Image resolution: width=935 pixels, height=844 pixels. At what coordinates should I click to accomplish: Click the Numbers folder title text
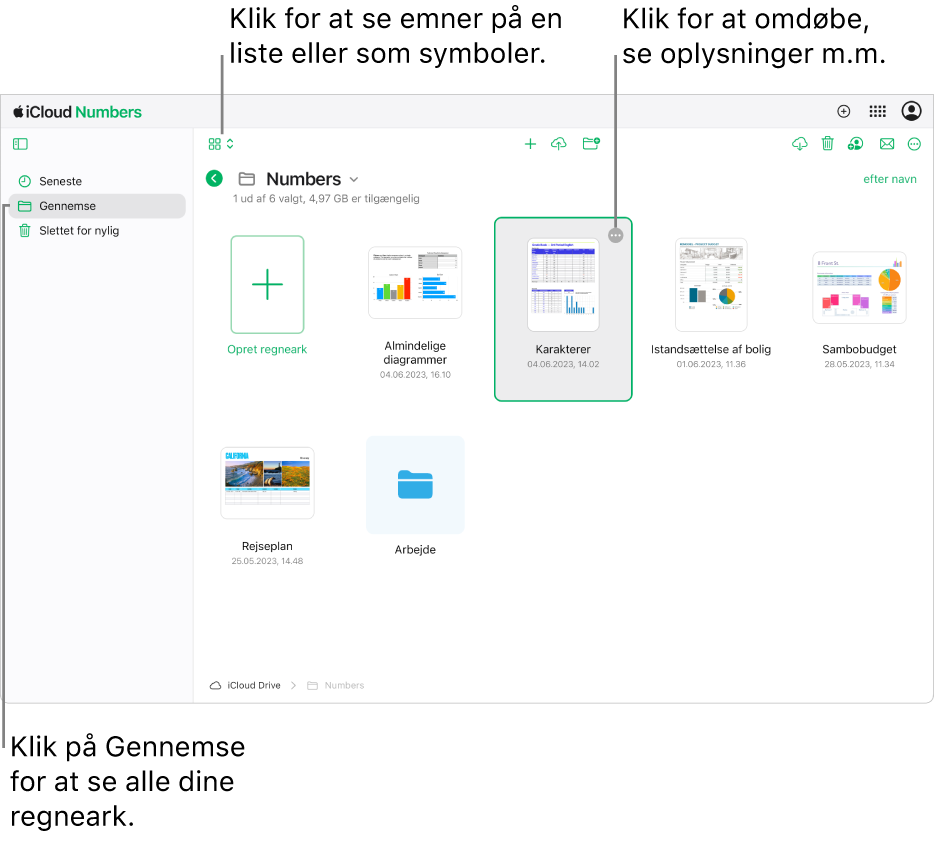pos(304,179)
